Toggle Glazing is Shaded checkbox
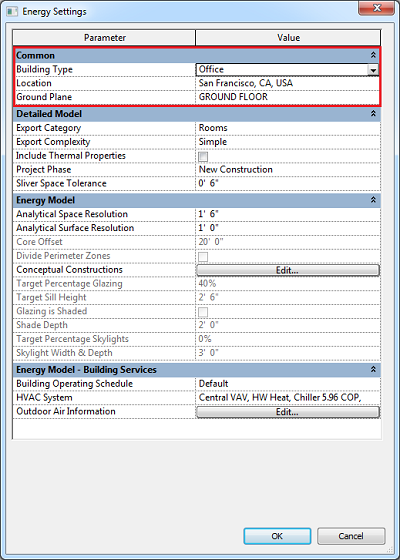 203,312
